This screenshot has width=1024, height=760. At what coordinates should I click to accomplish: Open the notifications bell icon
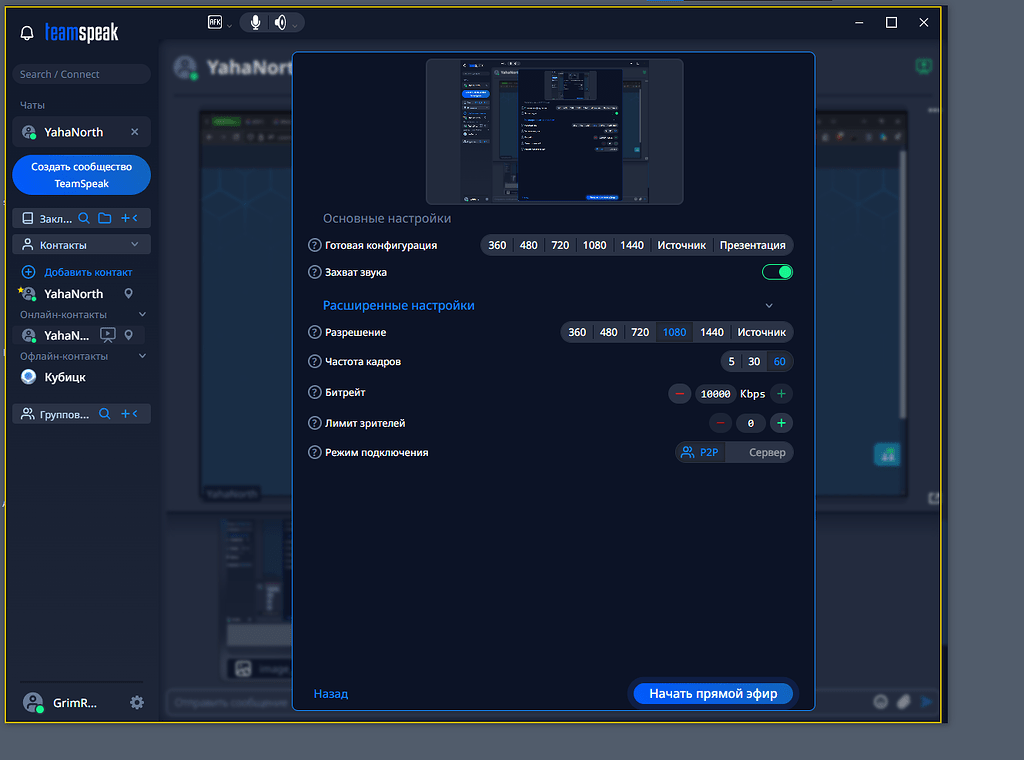(x=27, y=33)
